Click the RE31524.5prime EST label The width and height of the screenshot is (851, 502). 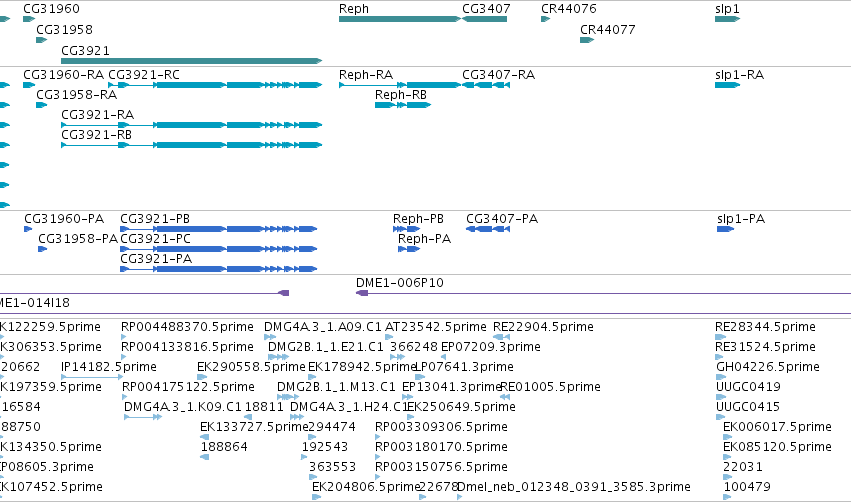pos(765,347)
